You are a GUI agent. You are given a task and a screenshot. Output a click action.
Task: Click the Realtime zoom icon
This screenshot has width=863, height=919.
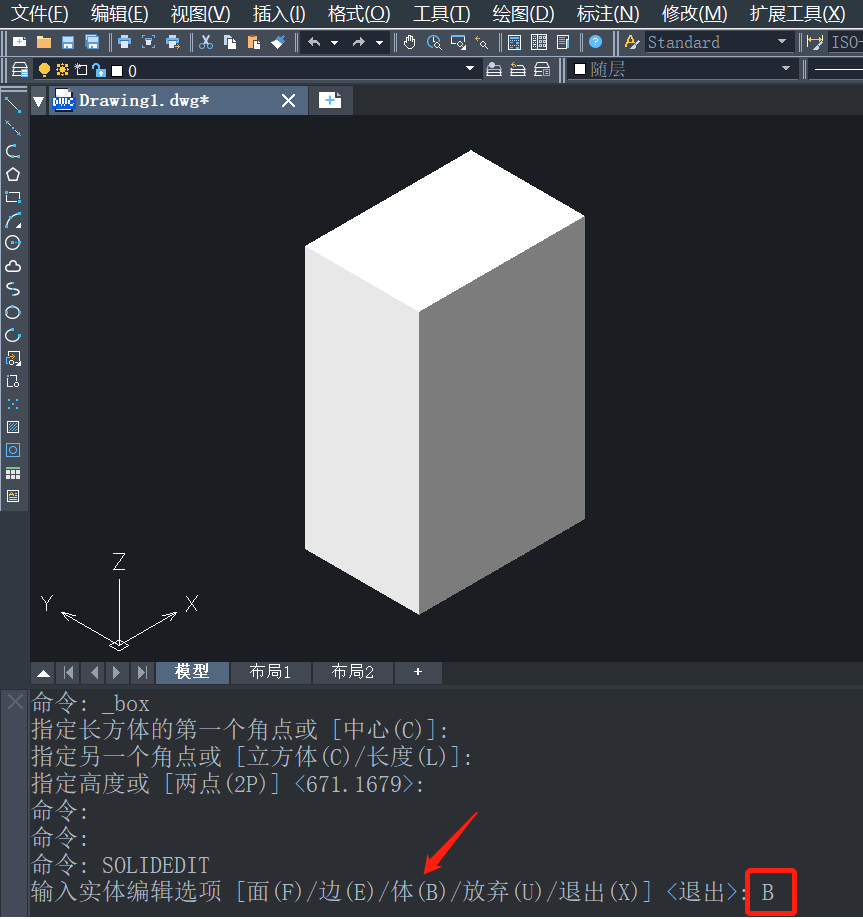coord(434,42)
